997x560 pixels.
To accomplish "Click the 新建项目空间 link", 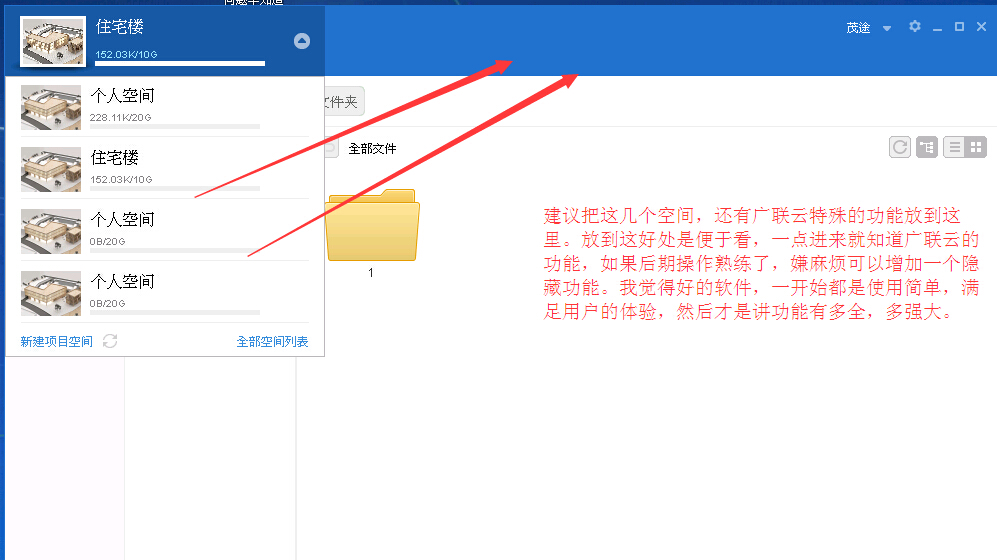I will pyautogui.click(x=56, y=342).
